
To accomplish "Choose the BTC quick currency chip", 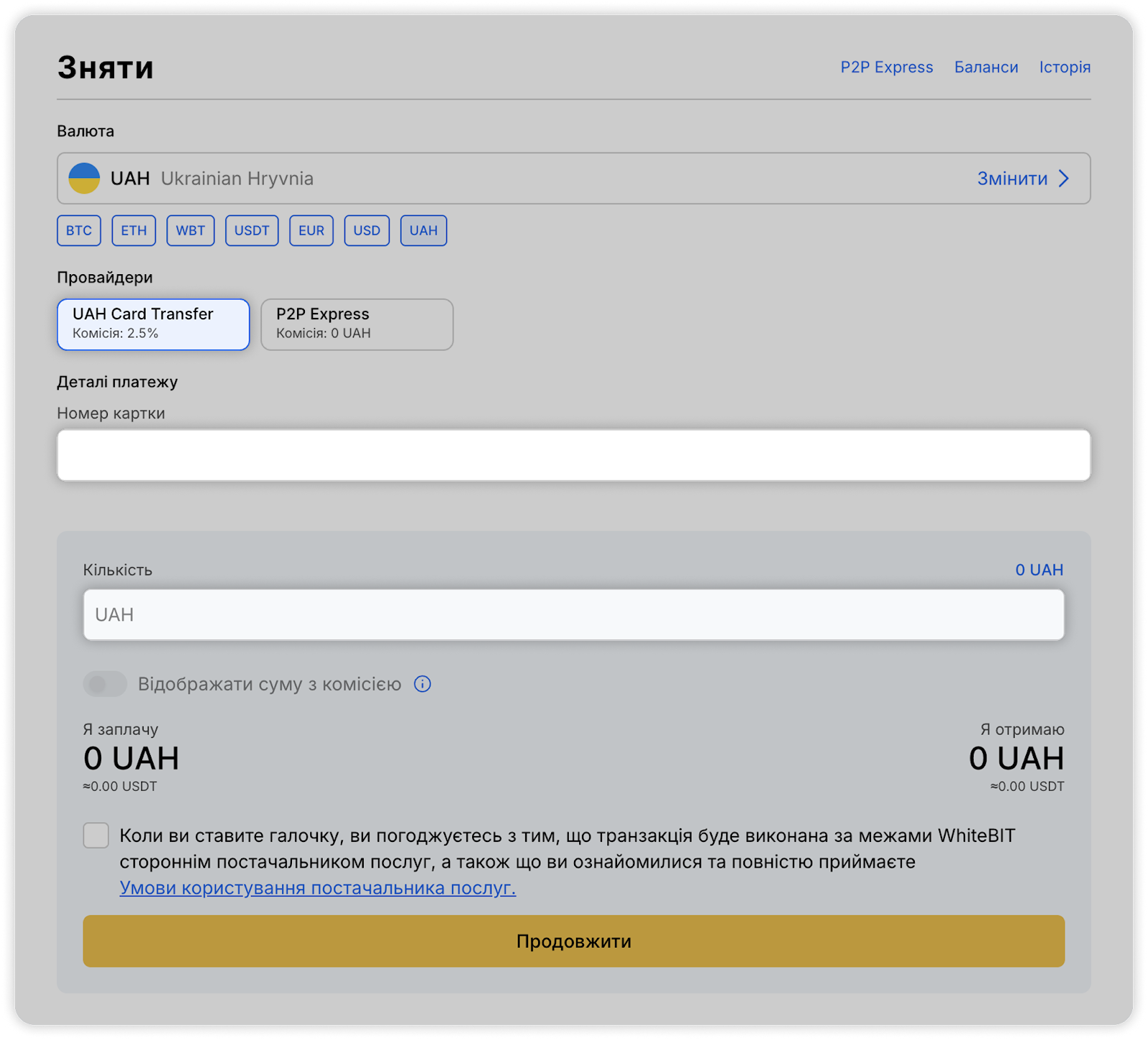I will pyautogui.click(x=79, y=230).
